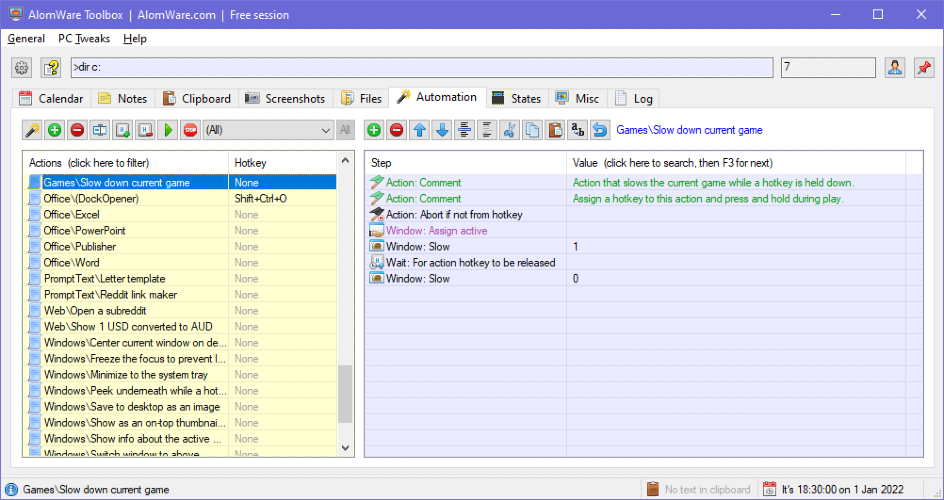944x500 pixels.
Task: Click the Games\Slow down current game link
Action: click(x=689, y=130)
